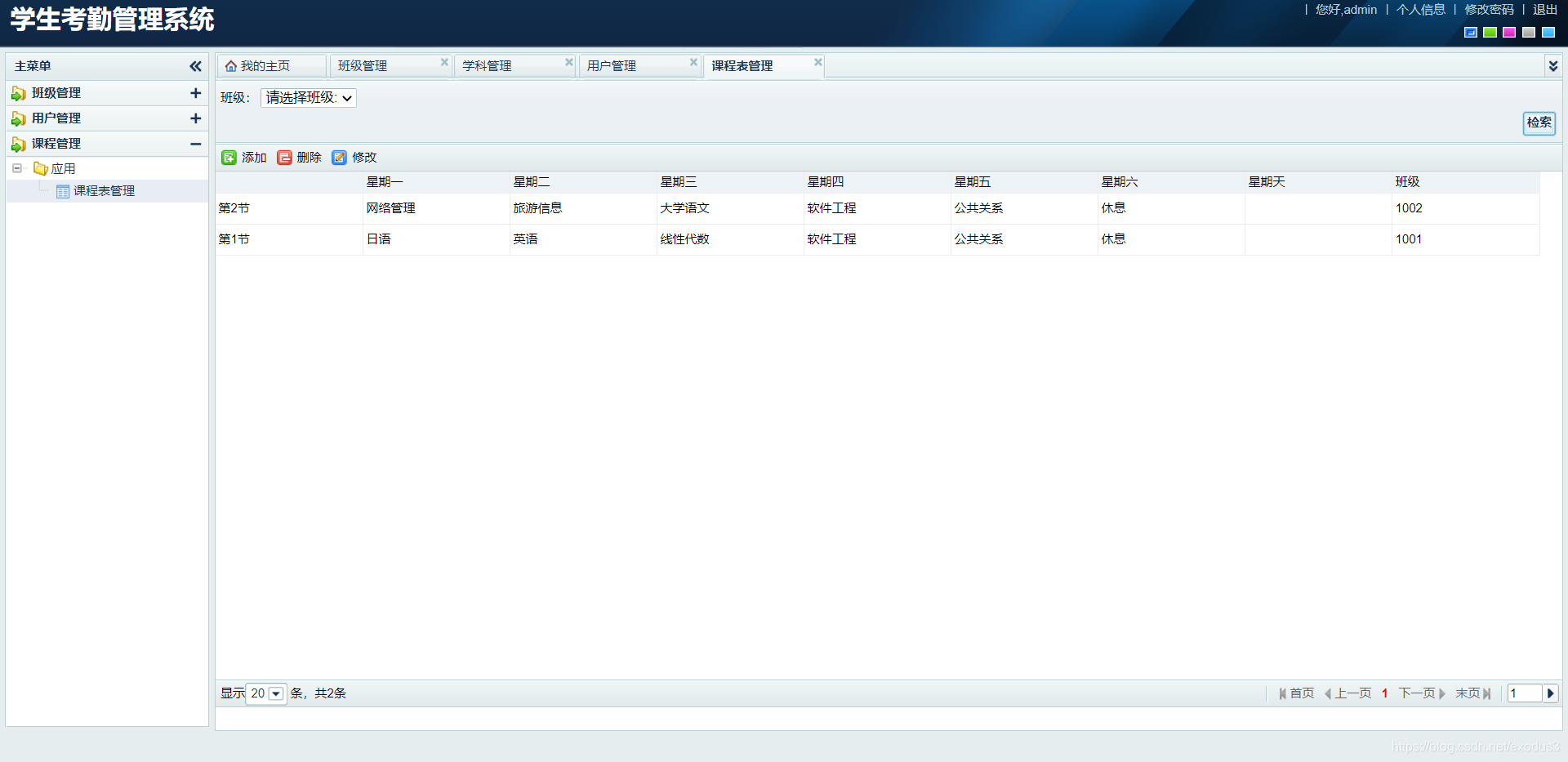The image size is (1568, 762).
Task: Select the 第1节 row
Action: coord(878,239)
